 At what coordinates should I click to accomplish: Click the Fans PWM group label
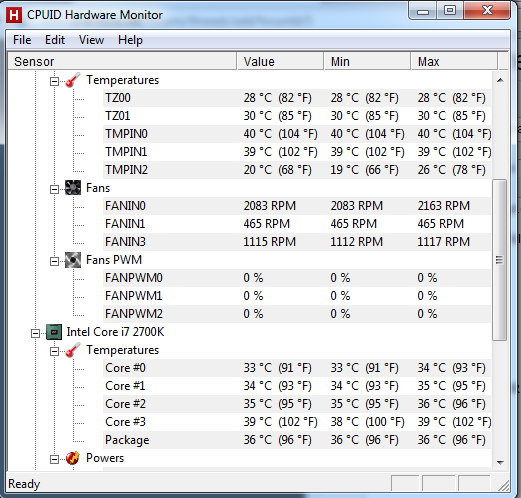(114, 260)
